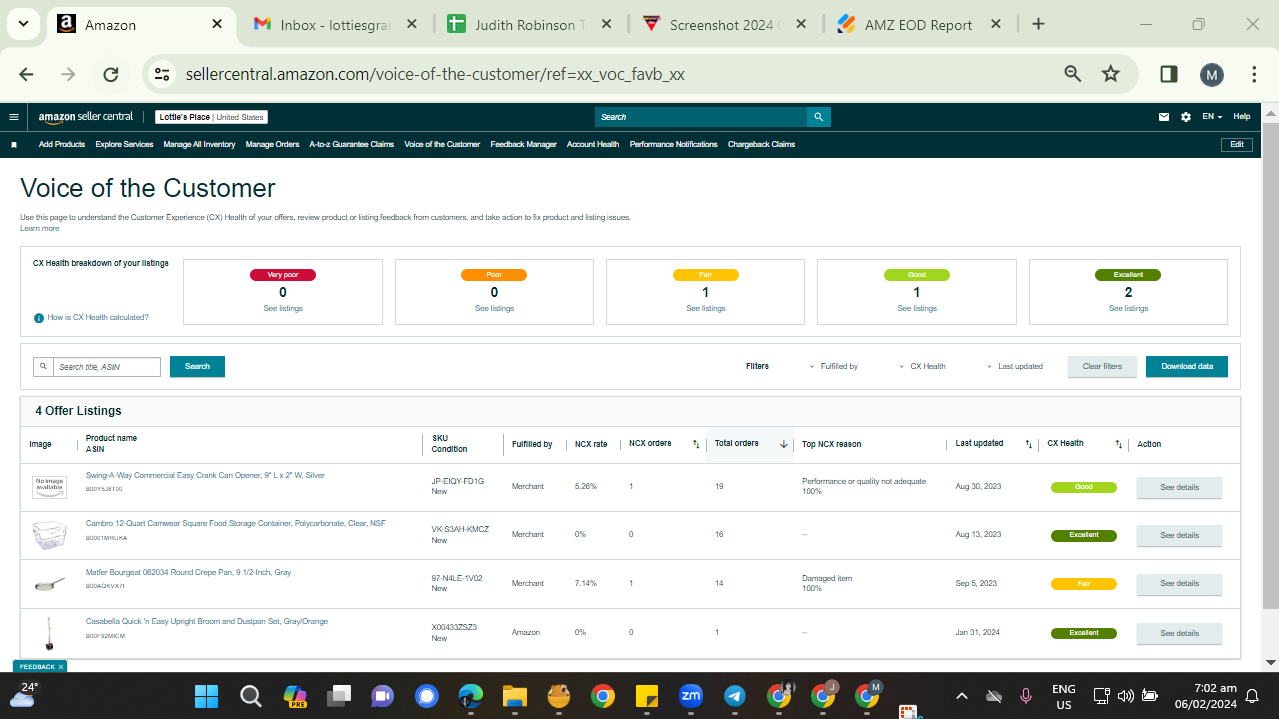Image resolution: width=1279 pixels, height=719 pixels.
Task: Click the Seller Central top search box
Action: pyautogui.click(x=701, y=117)
